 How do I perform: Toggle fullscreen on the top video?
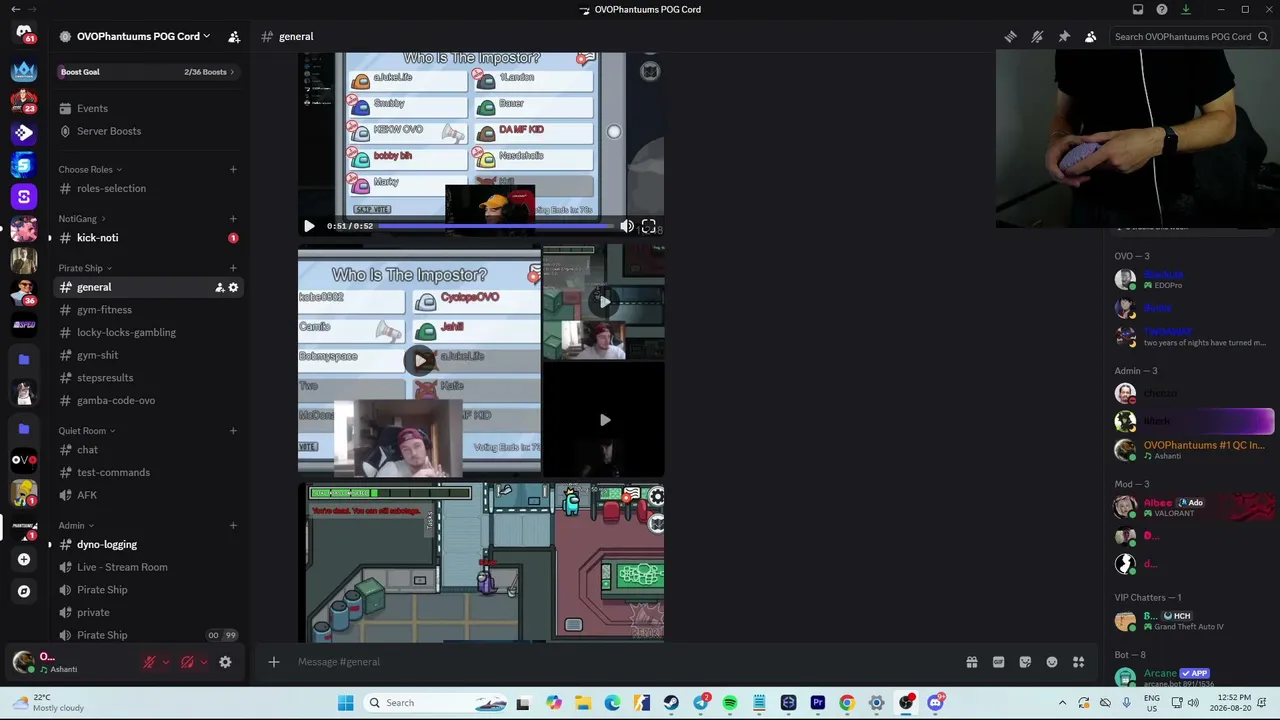(649, 226)
